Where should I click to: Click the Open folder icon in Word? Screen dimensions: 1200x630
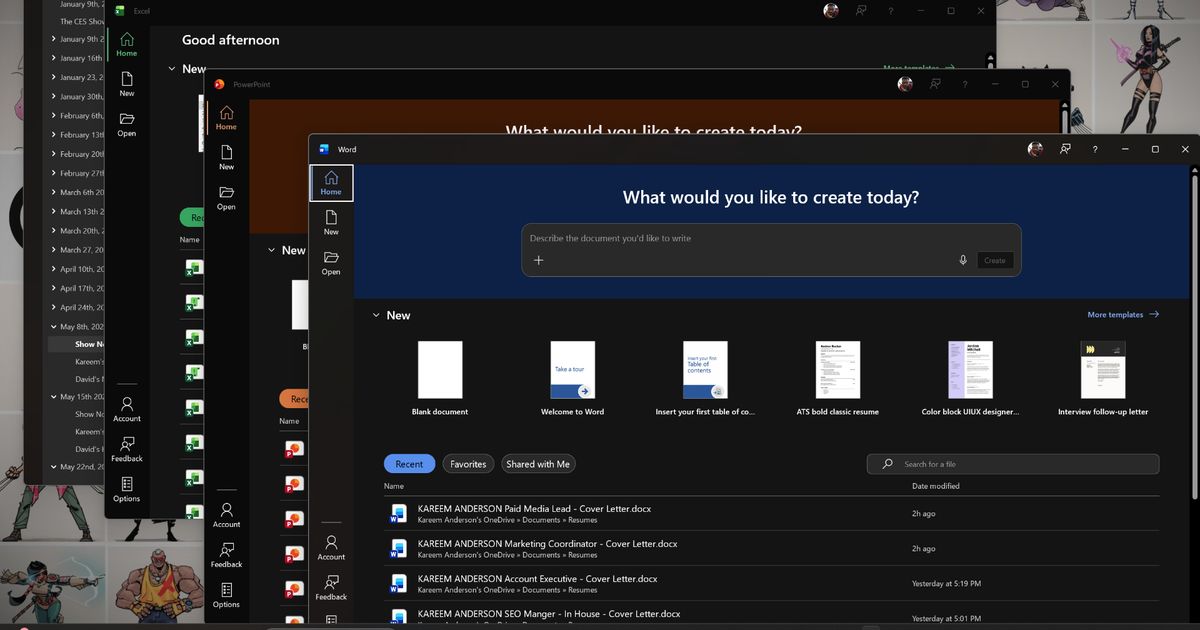pos(331,262)
